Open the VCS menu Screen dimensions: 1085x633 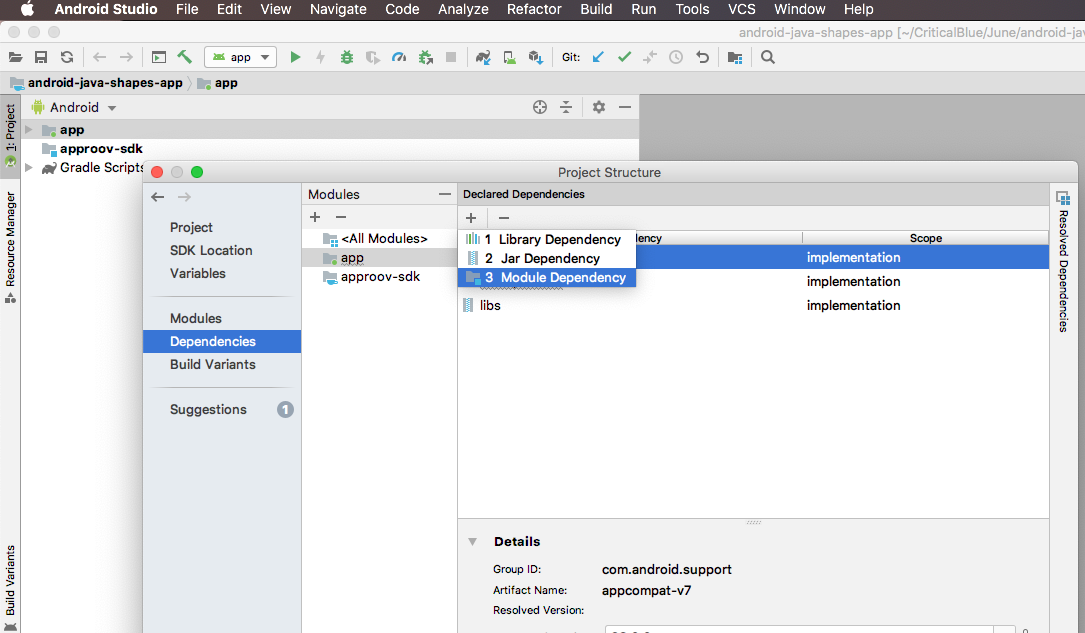click(741, 9)
